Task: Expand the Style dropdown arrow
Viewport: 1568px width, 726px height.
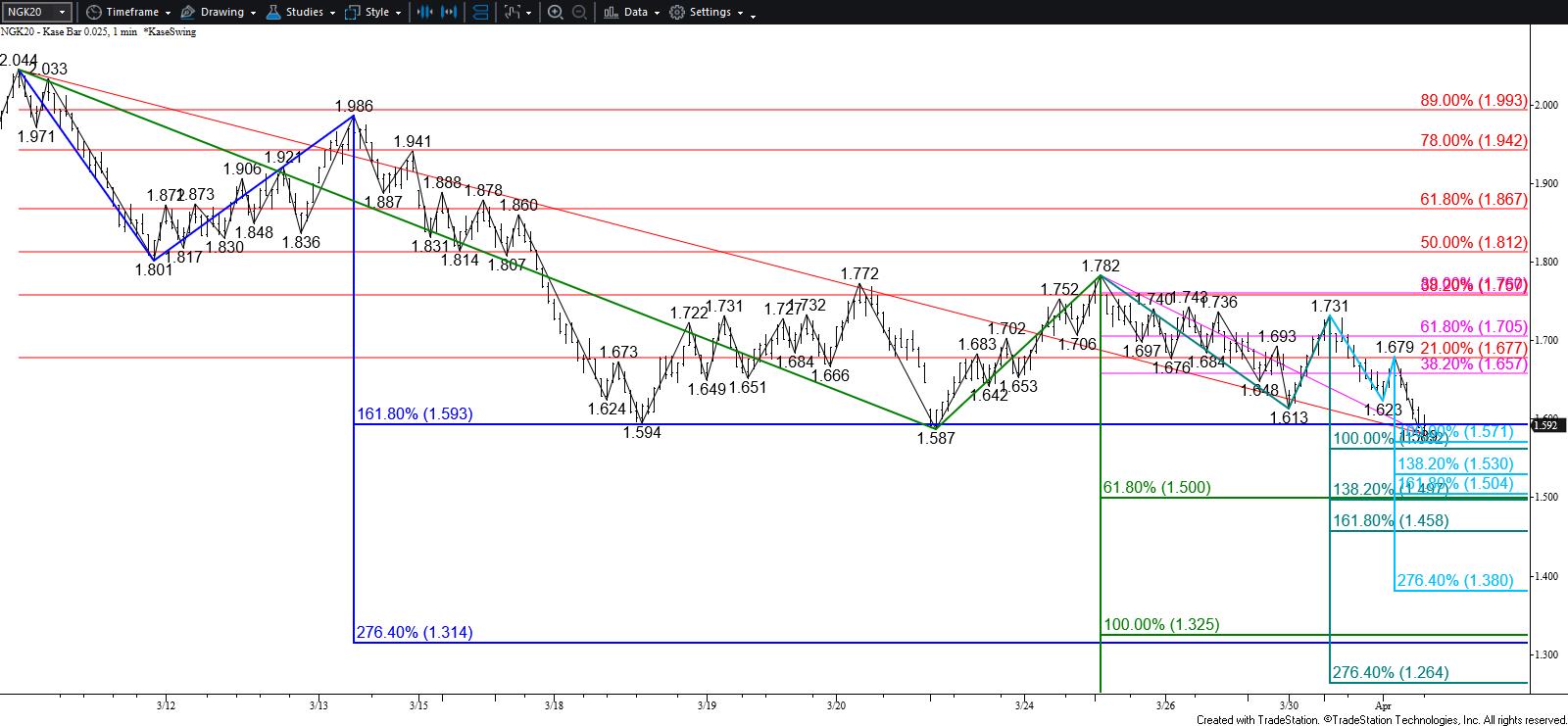Action: [398, 13]
